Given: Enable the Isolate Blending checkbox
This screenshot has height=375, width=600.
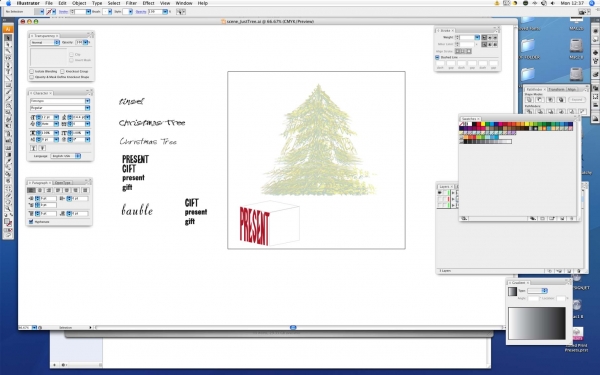Looking at the screenshot, I should click(x=32, y=71).
